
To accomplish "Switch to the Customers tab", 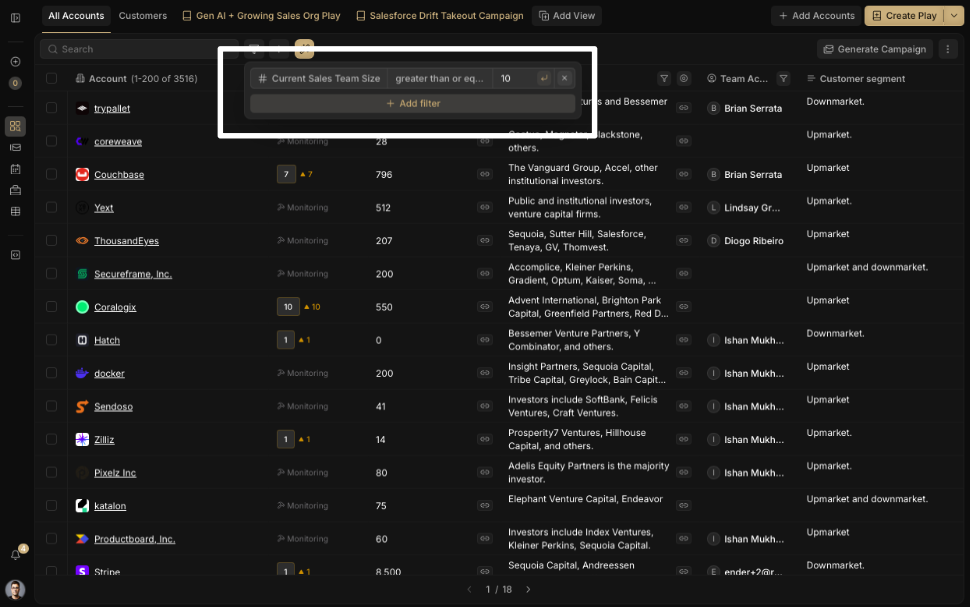I will (142, 16).
